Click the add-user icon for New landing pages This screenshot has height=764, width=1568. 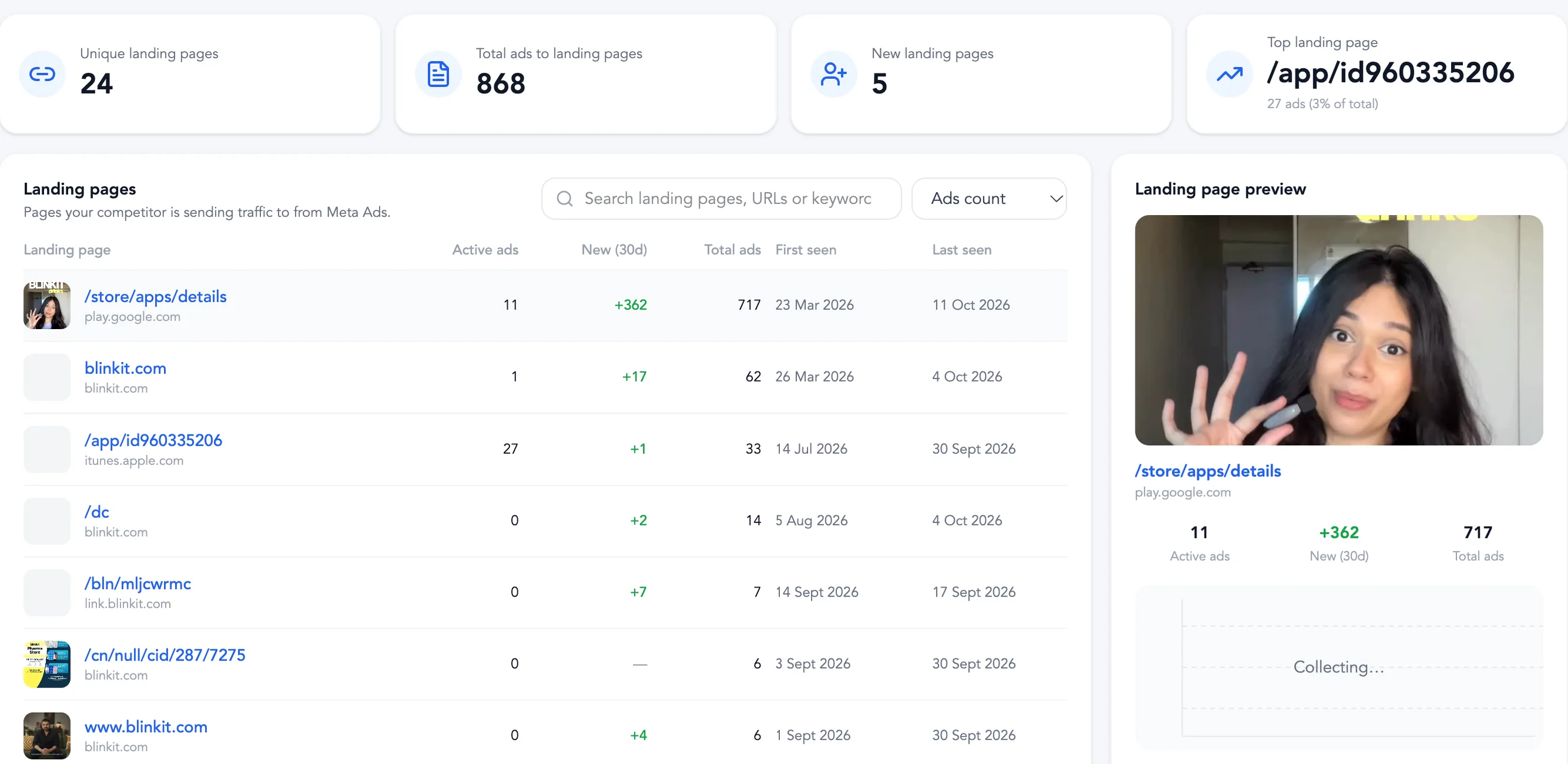(833, 74)
